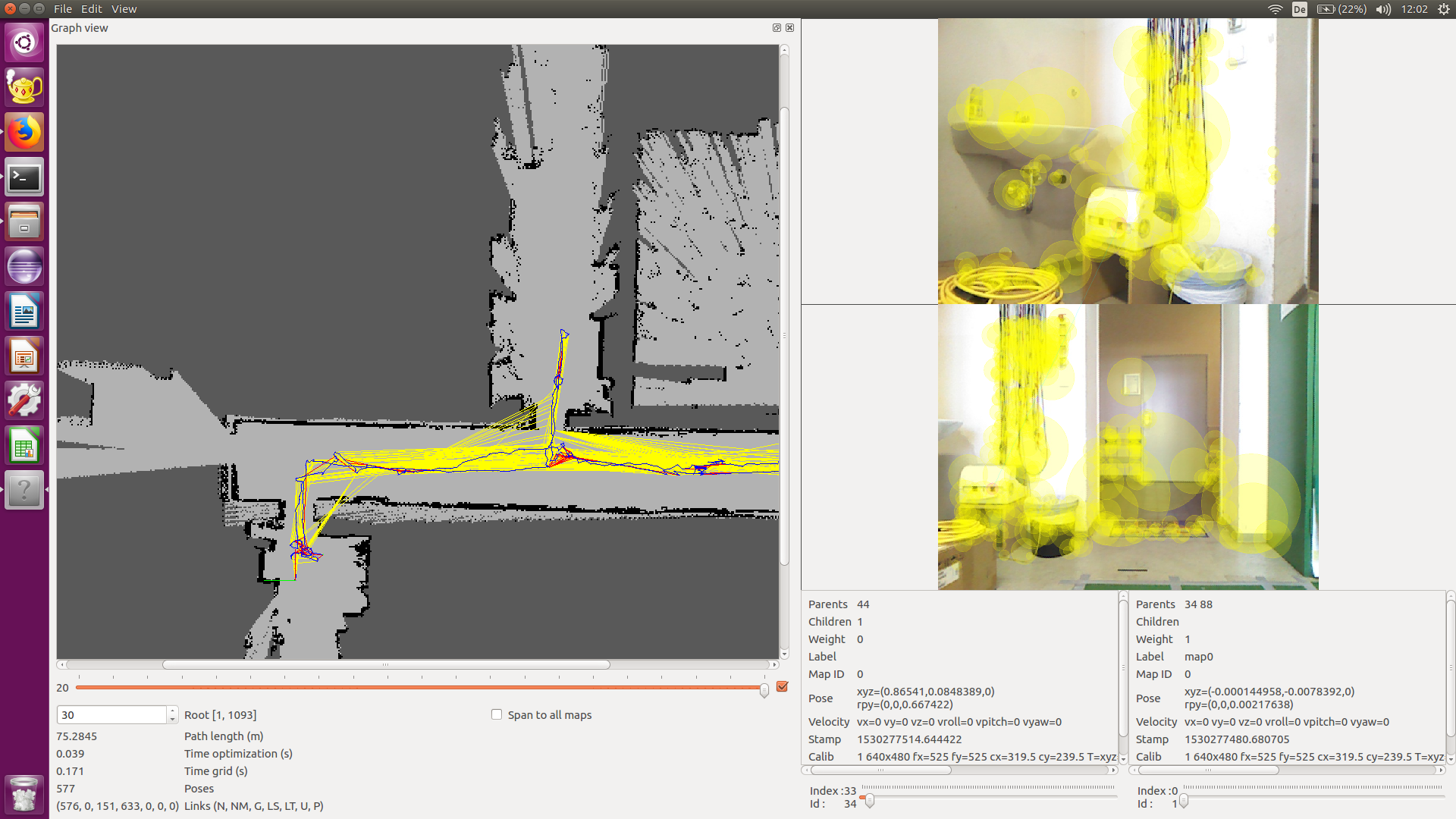Open the system power menu gear
Screen dimensions: 1456x819
pyautogui.click(x=1443, y=9)
